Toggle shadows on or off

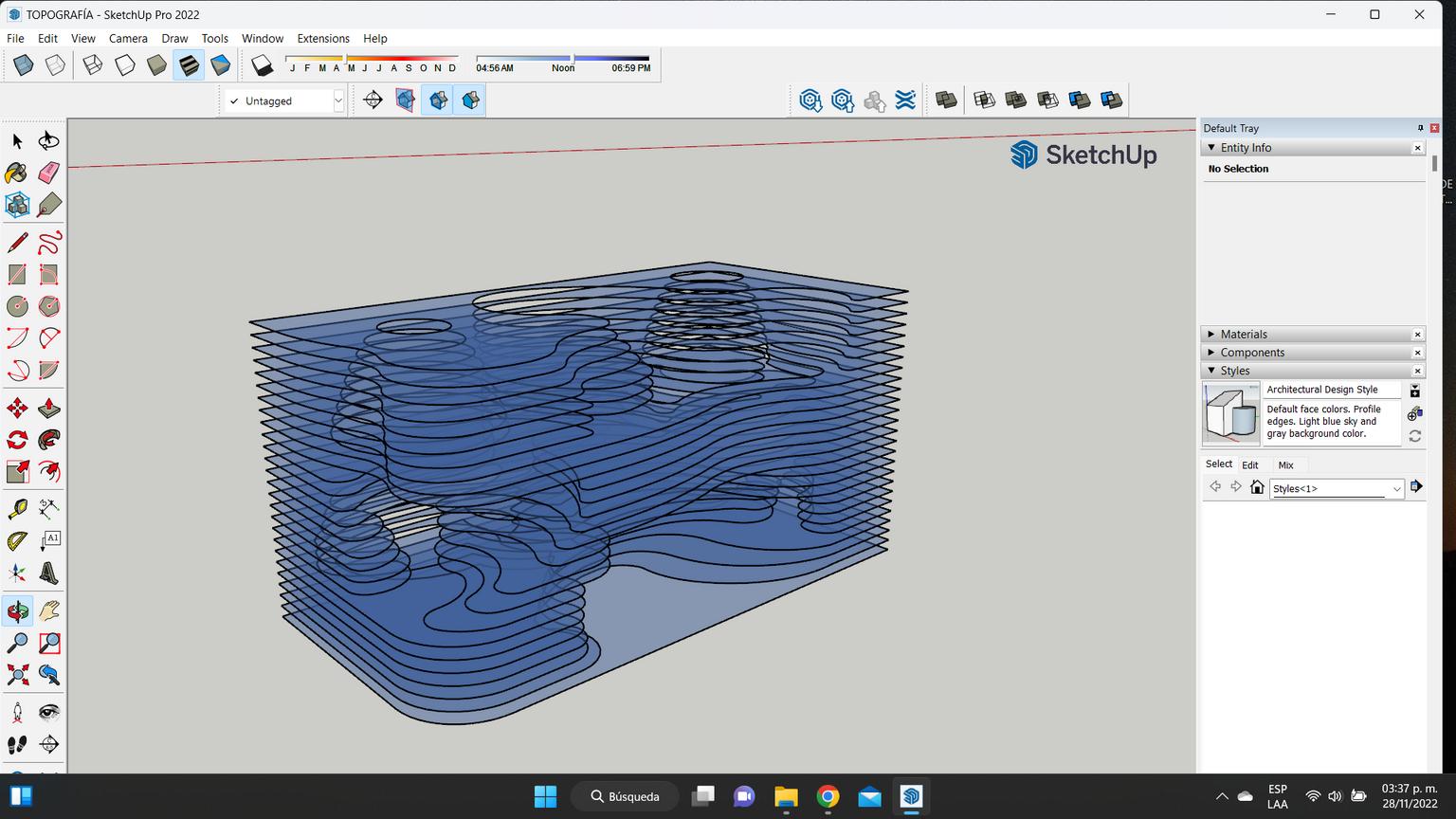(x=262, y=65)
